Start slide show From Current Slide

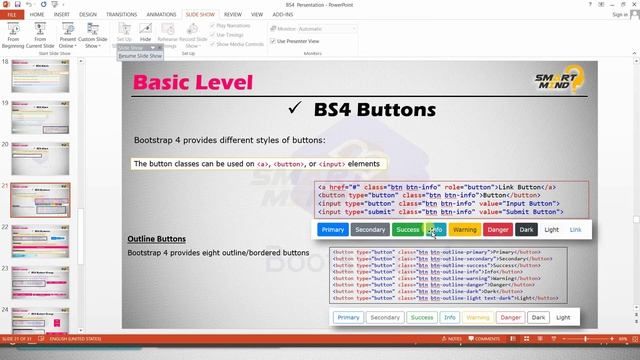coord(40,36)
